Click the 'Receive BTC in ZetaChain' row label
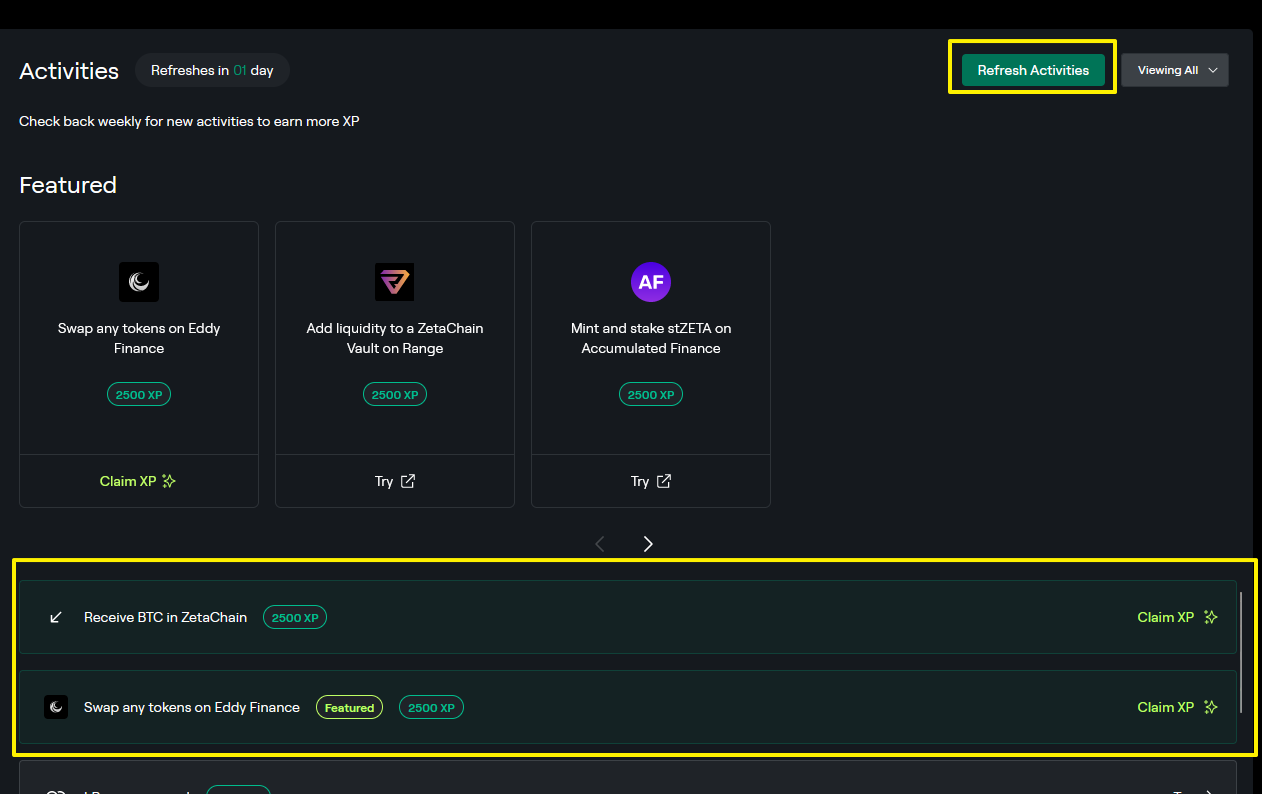This screenshot has width=1262, height=794. [x=165, y=617]
